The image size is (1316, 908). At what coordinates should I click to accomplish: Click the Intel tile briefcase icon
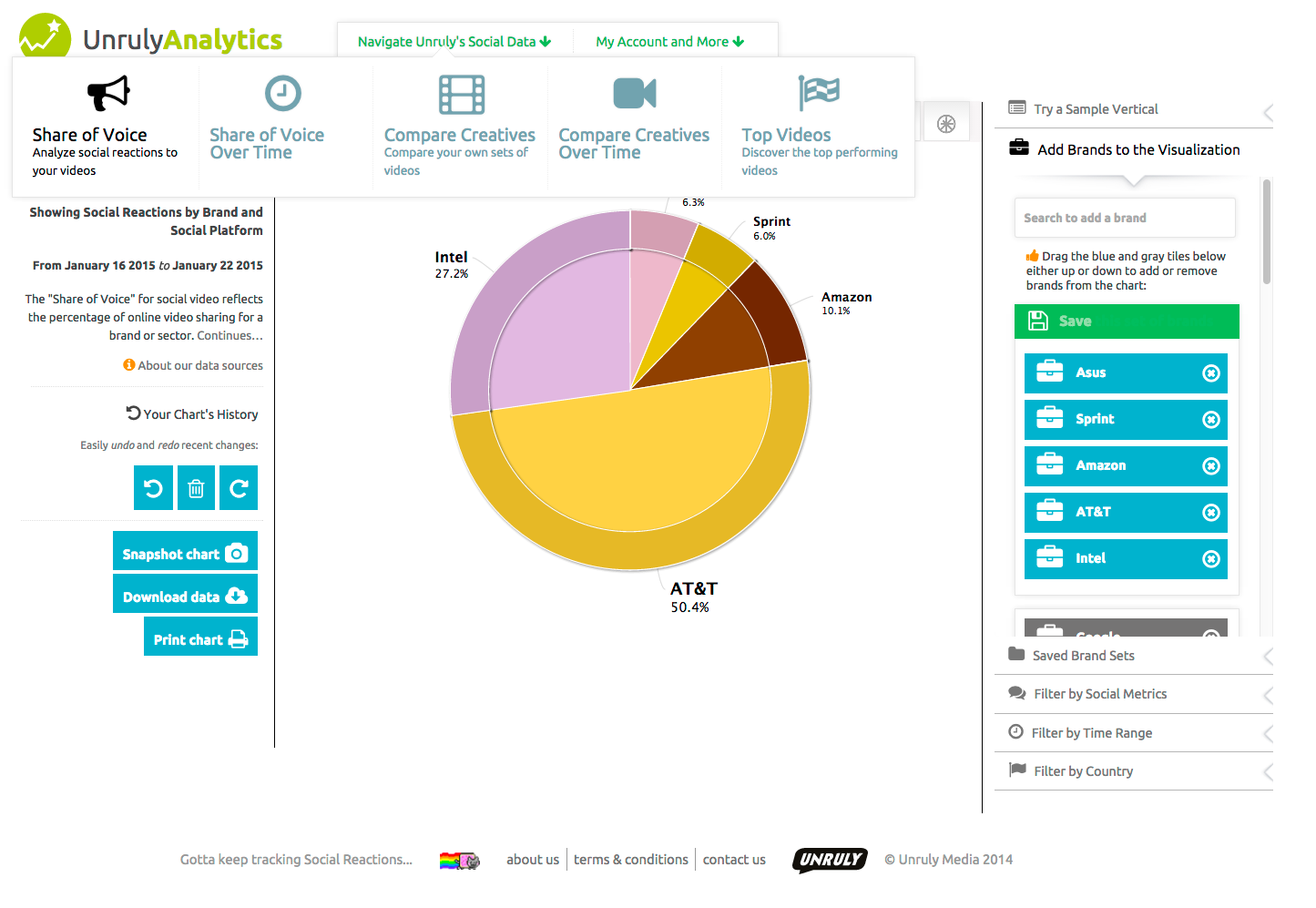(x=1050, y=557)
